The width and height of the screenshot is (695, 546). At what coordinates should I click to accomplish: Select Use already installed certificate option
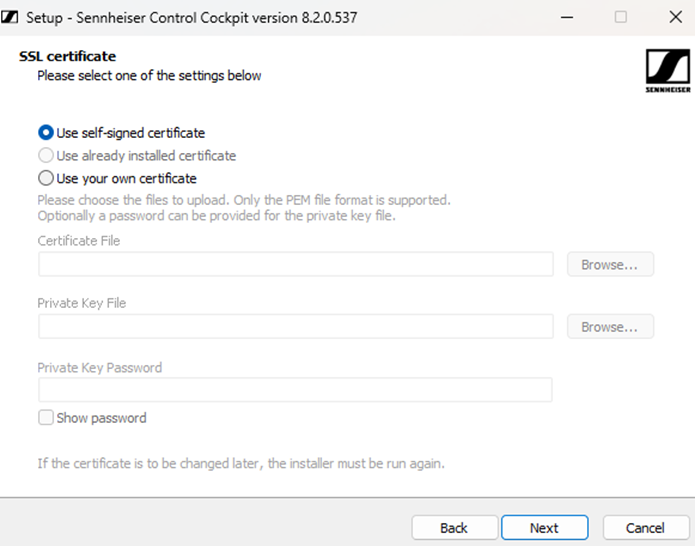(46, 156)
